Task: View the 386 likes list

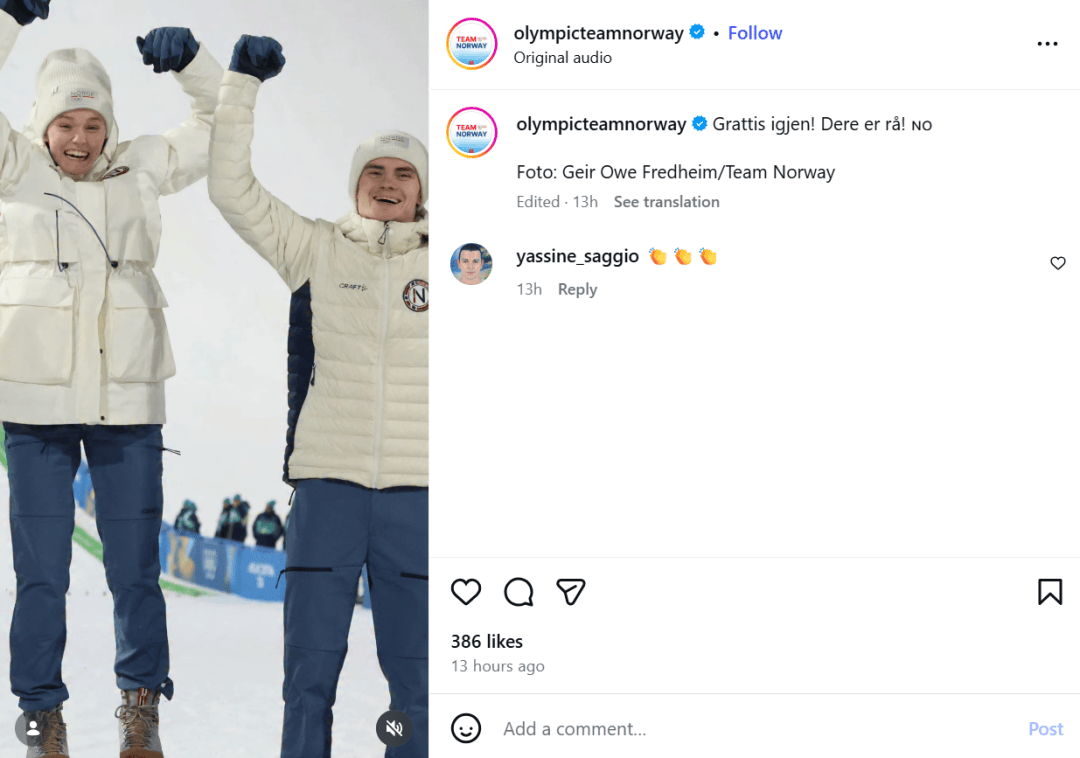Action: click(487, 642)
